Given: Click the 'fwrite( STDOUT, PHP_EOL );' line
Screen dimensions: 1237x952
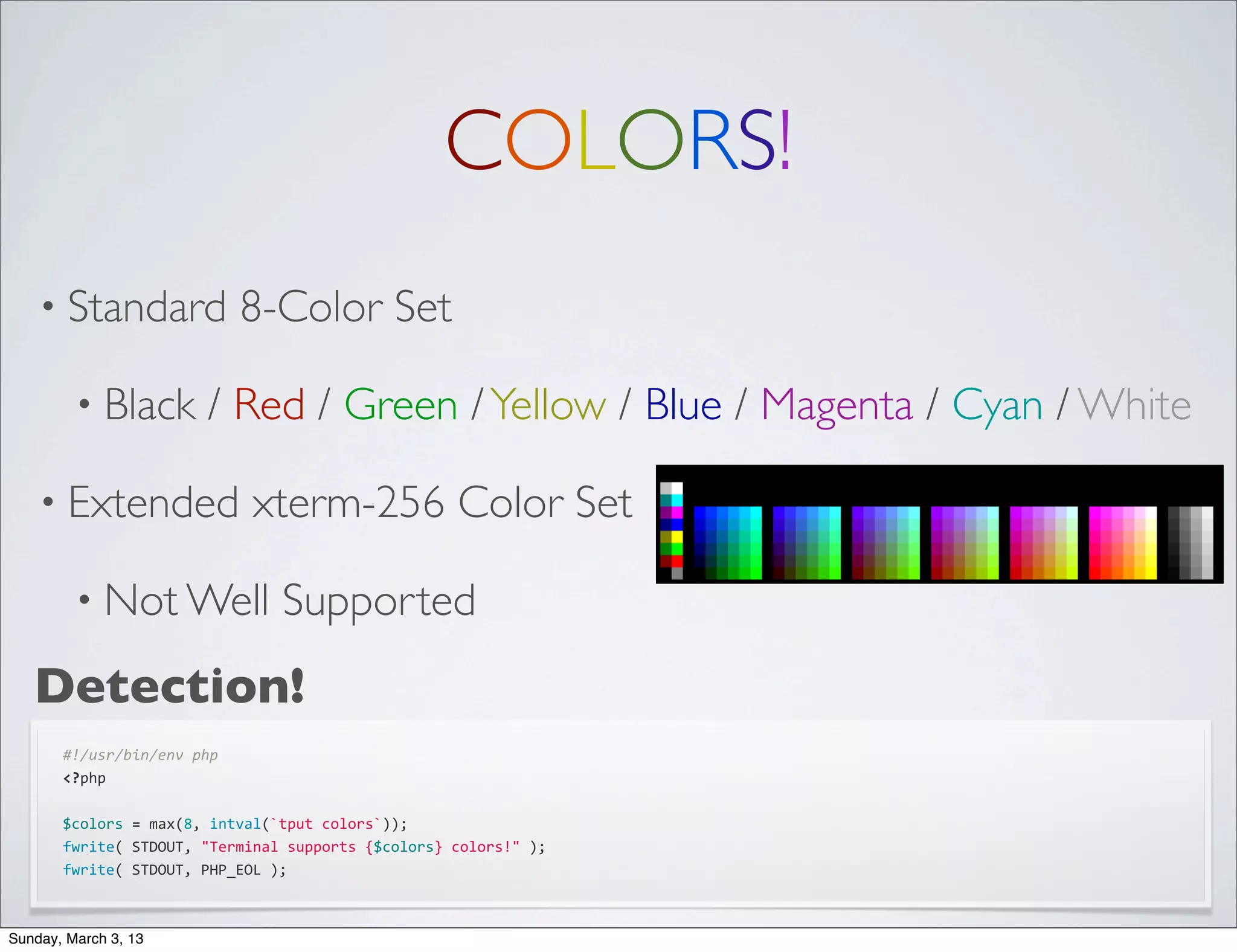Looking at the screenshot, I should click(x=175, y=870).
